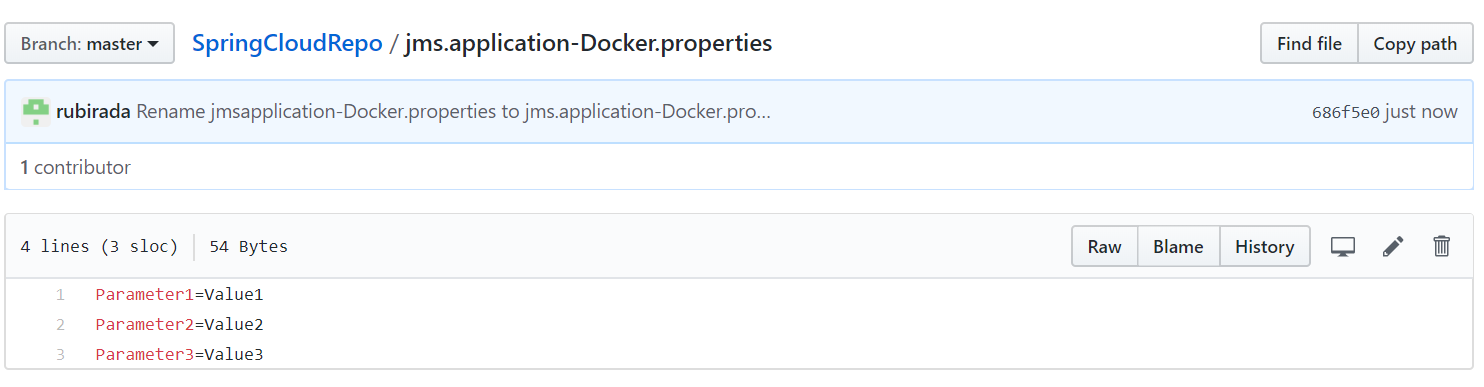Click the Find file button

pyautogui.click(x=1309, y=44)
